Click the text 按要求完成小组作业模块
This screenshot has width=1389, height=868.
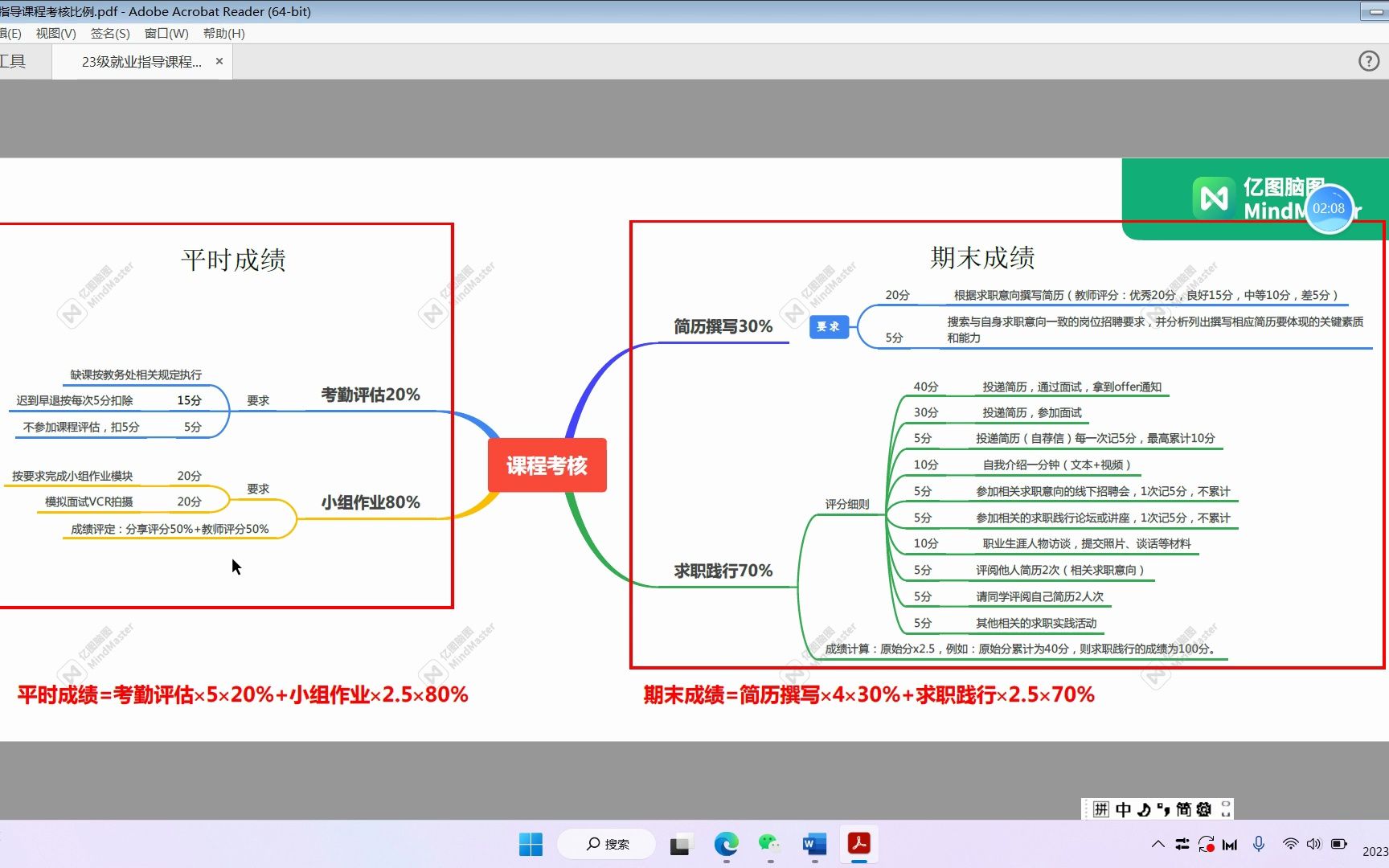[x=72, y=476]
